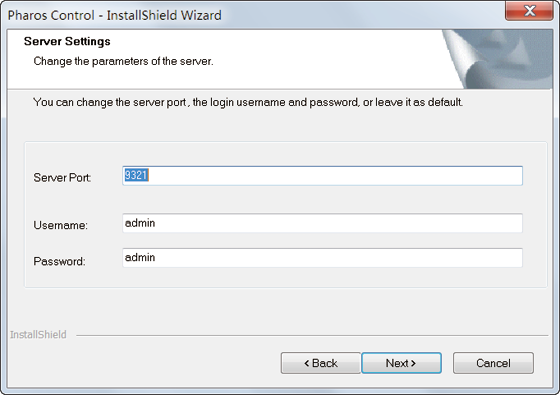Click the InstallShield branding text
The image size is (560, 395).
click(x=38, y=334)
